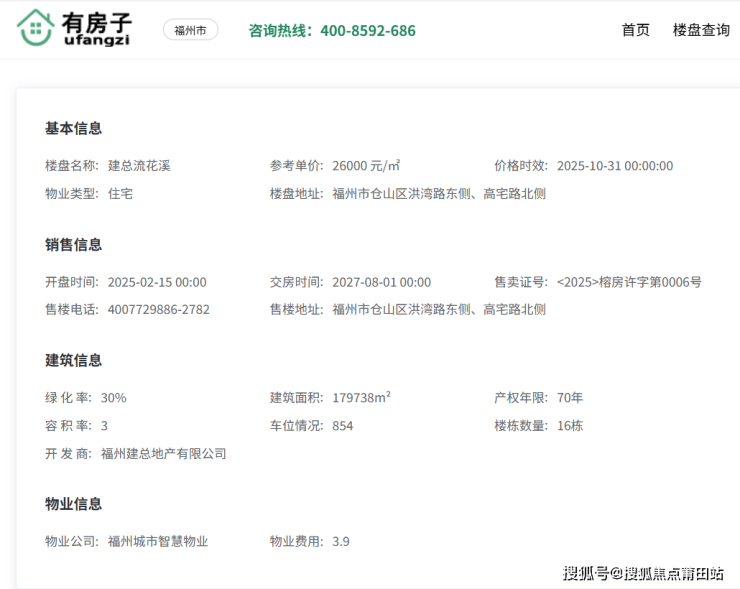Click the 销售信息 section heading
This screenshot has height=589, width=740.
click(x=73, y=245)
